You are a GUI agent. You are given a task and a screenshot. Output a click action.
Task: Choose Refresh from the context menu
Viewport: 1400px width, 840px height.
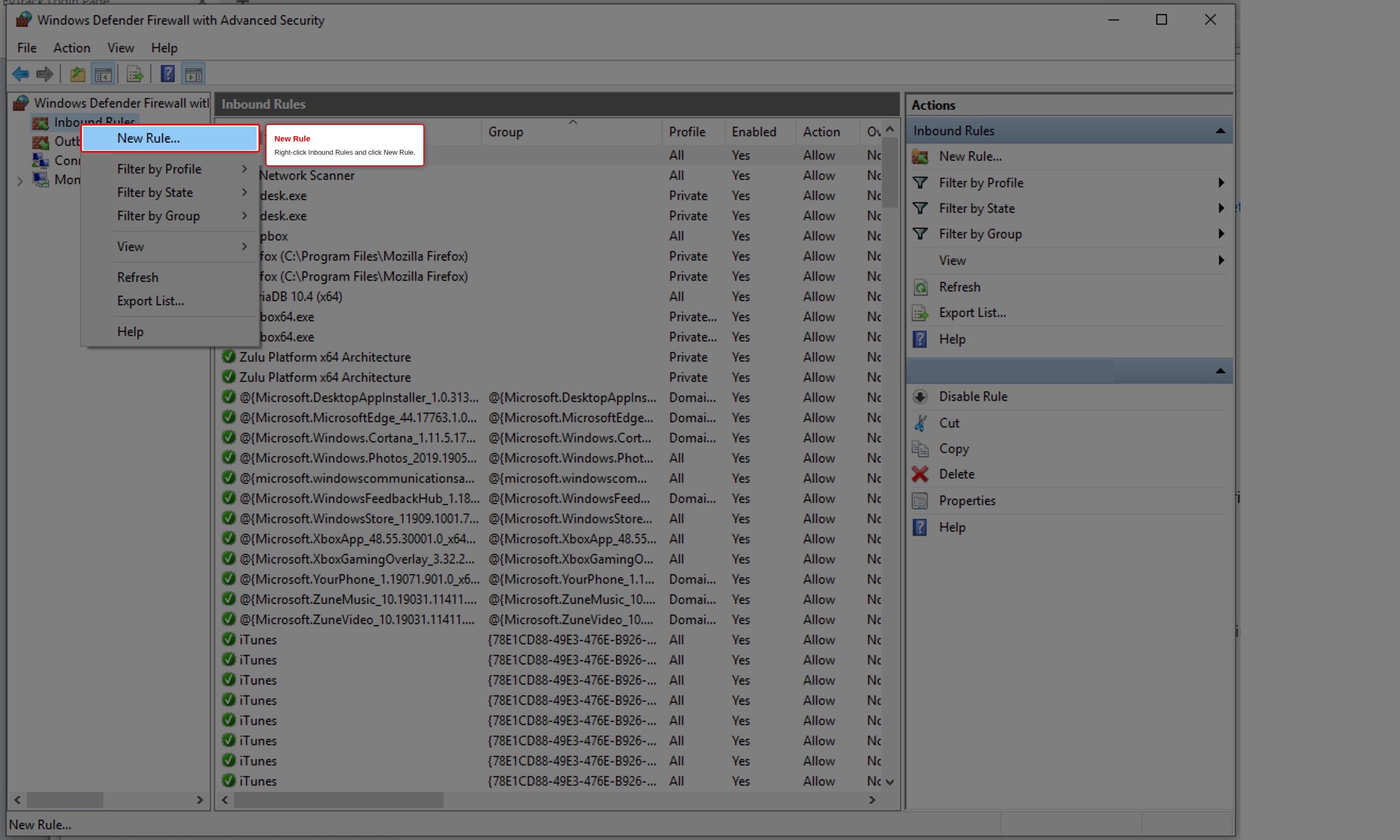click(170, 278)
